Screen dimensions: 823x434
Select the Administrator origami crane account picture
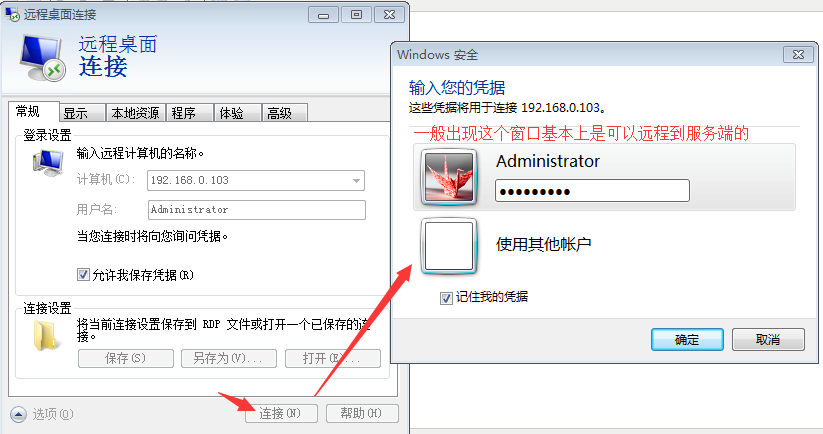coord(449,177)
